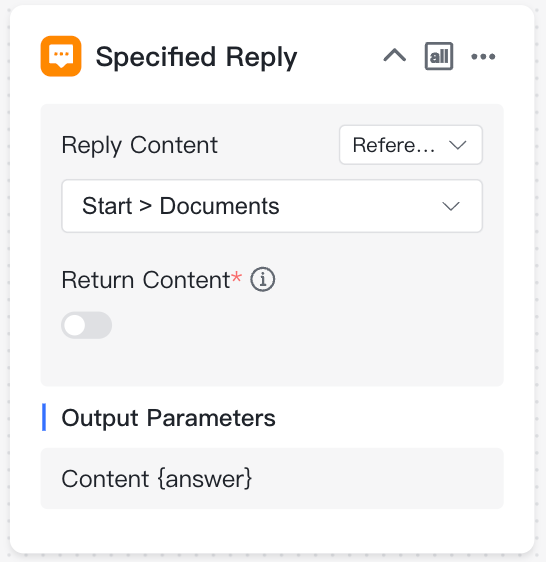This screenshot has width=546, height=562.
Task: Select the Specified Reply title text
Action: click(x=196, y=57)
